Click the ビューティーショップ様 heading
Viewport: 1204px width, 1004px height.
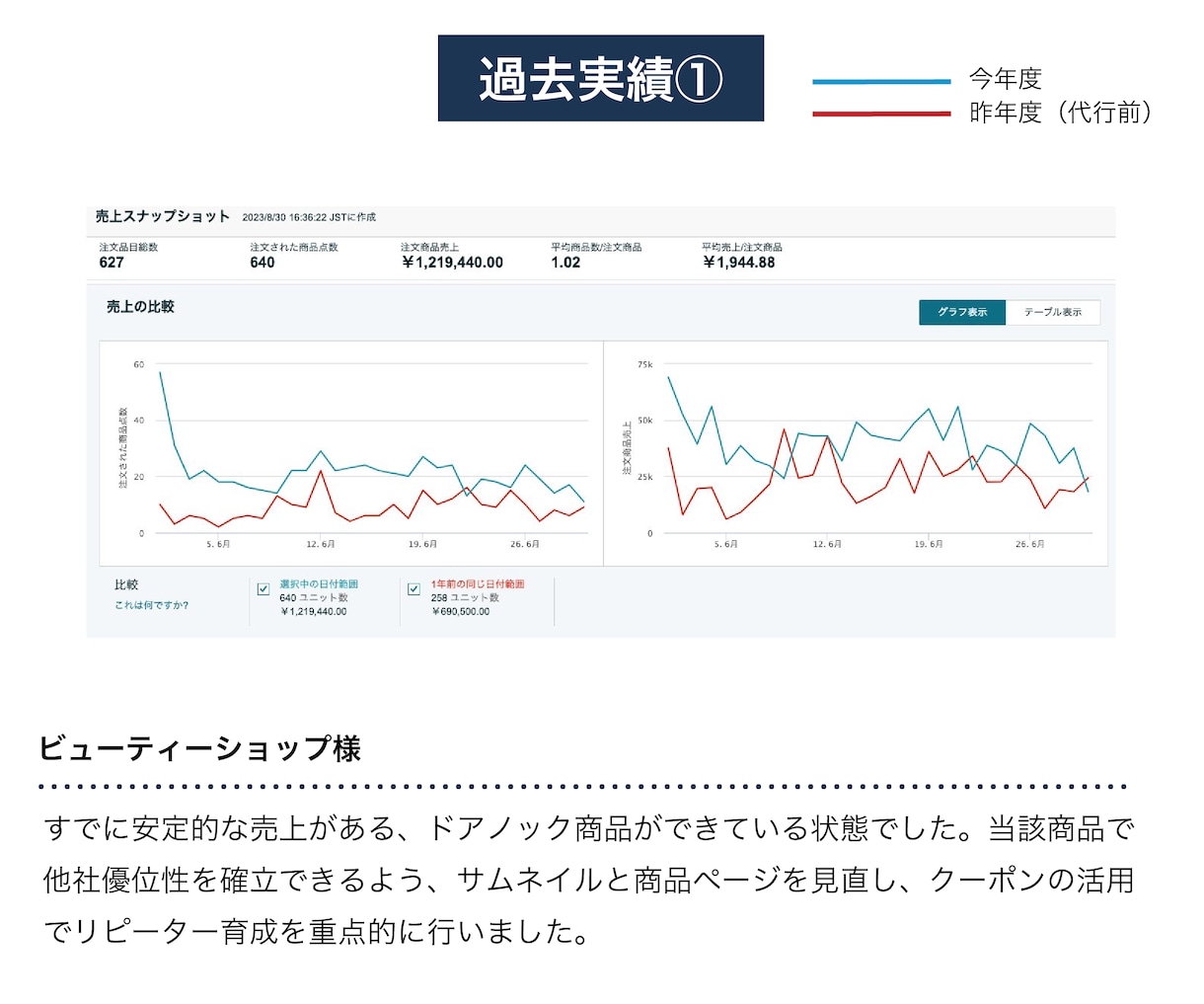pos(199,748)
